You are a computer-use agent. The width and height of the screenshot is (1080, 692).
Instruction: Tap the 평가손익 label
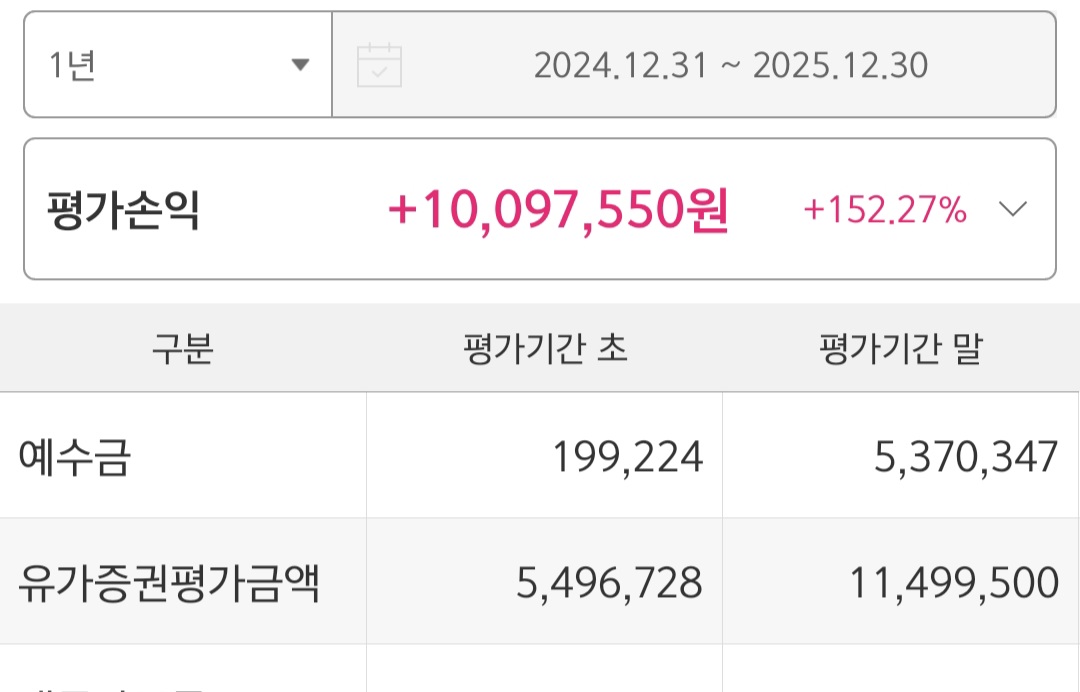(x=123, y=210)
